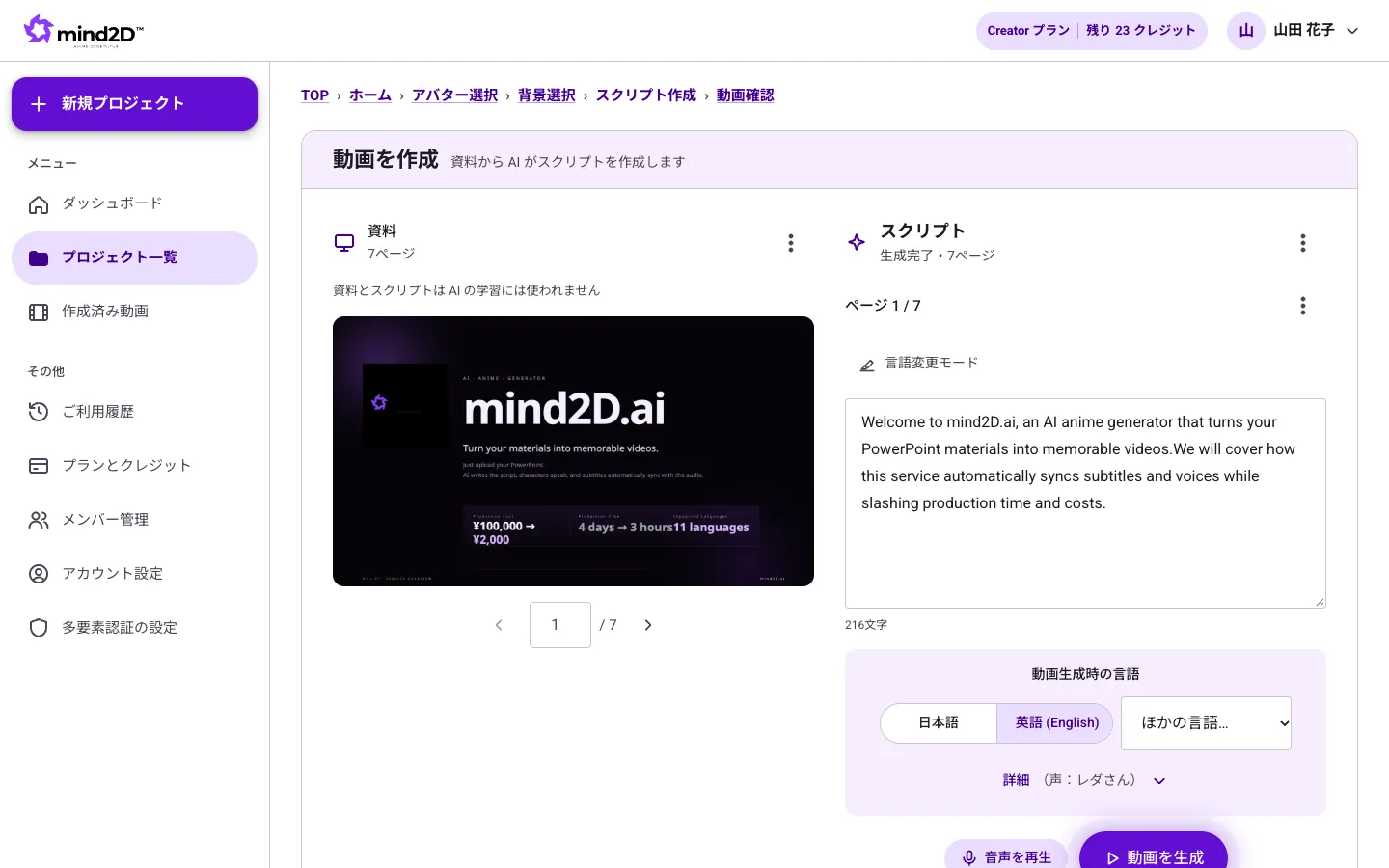Click the 言語変更モード label

click(x=932, y=363)
